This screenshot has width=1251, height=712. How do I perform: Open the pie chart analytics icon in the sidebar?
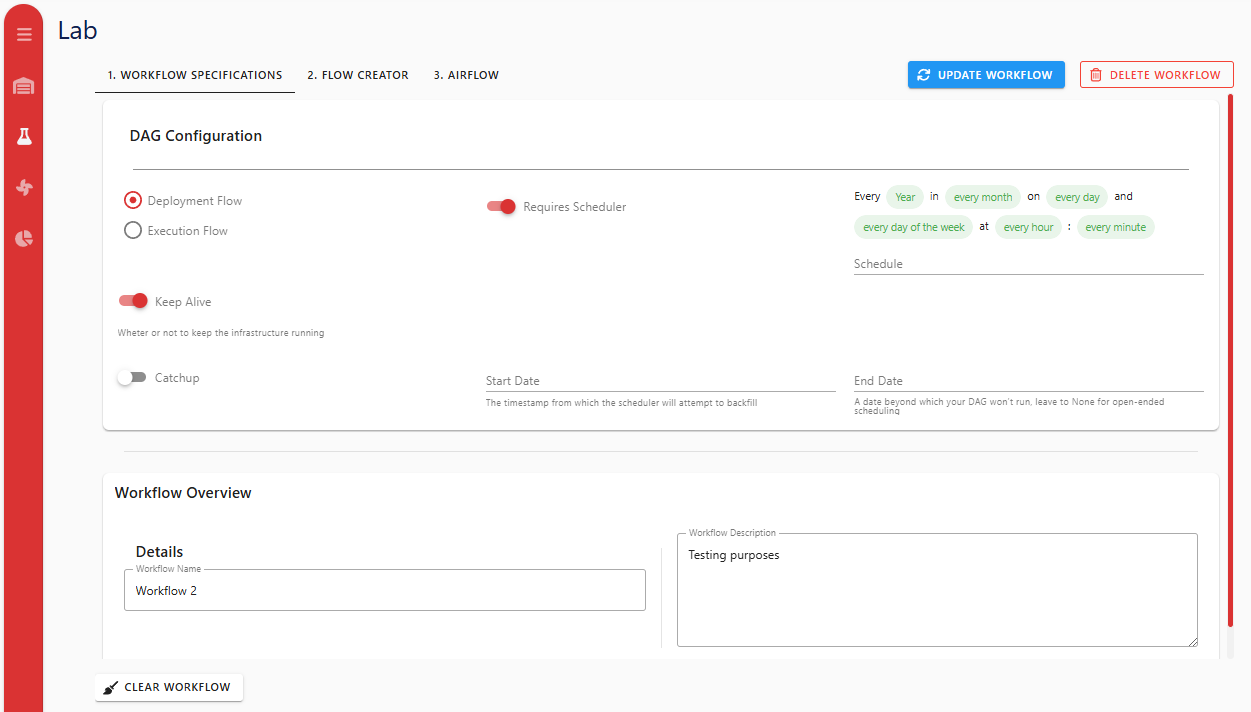[24, 238]
